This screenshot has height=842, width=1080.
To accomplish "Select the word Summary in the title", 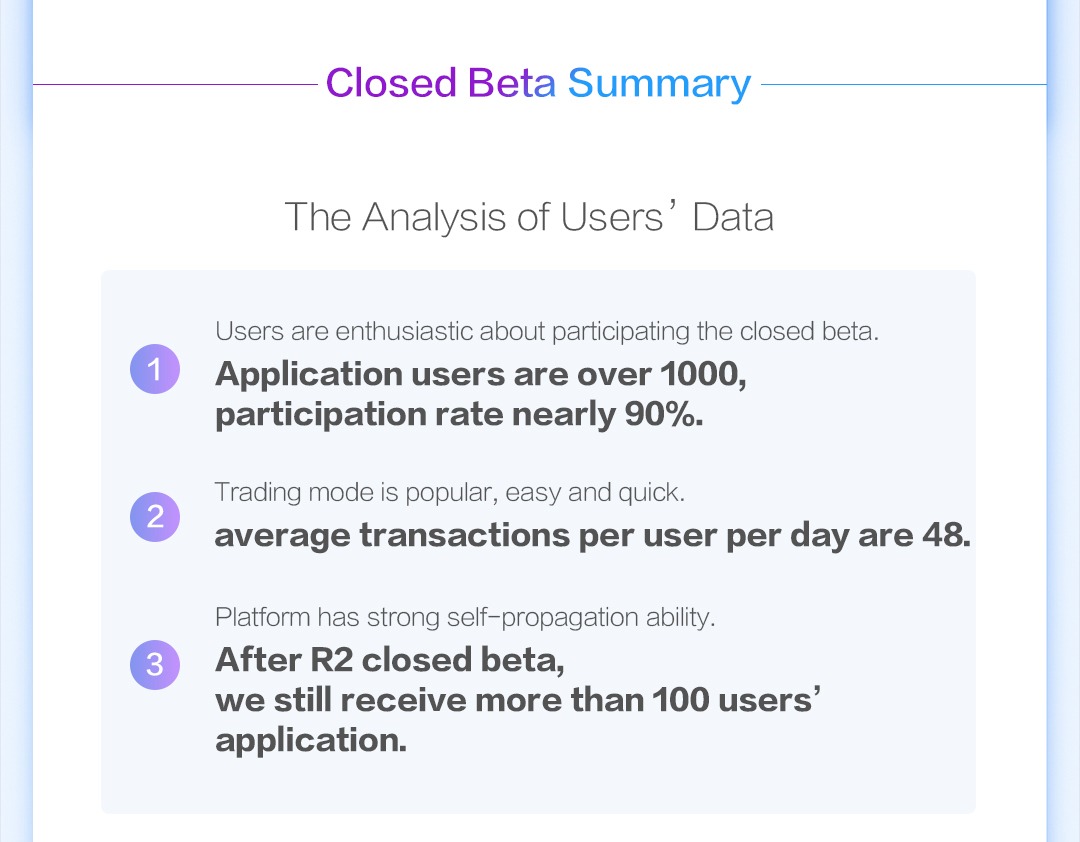I will 659,84.
